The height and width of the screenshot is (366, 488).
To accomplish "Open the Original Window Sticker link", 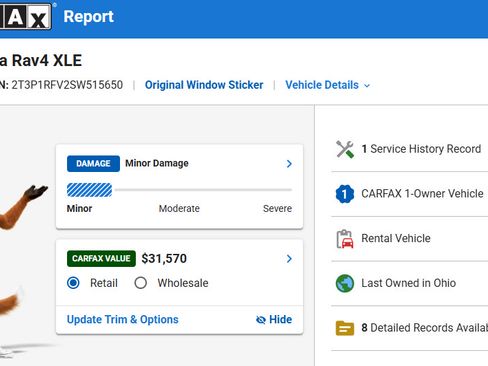I will click(x=204, y=85).
